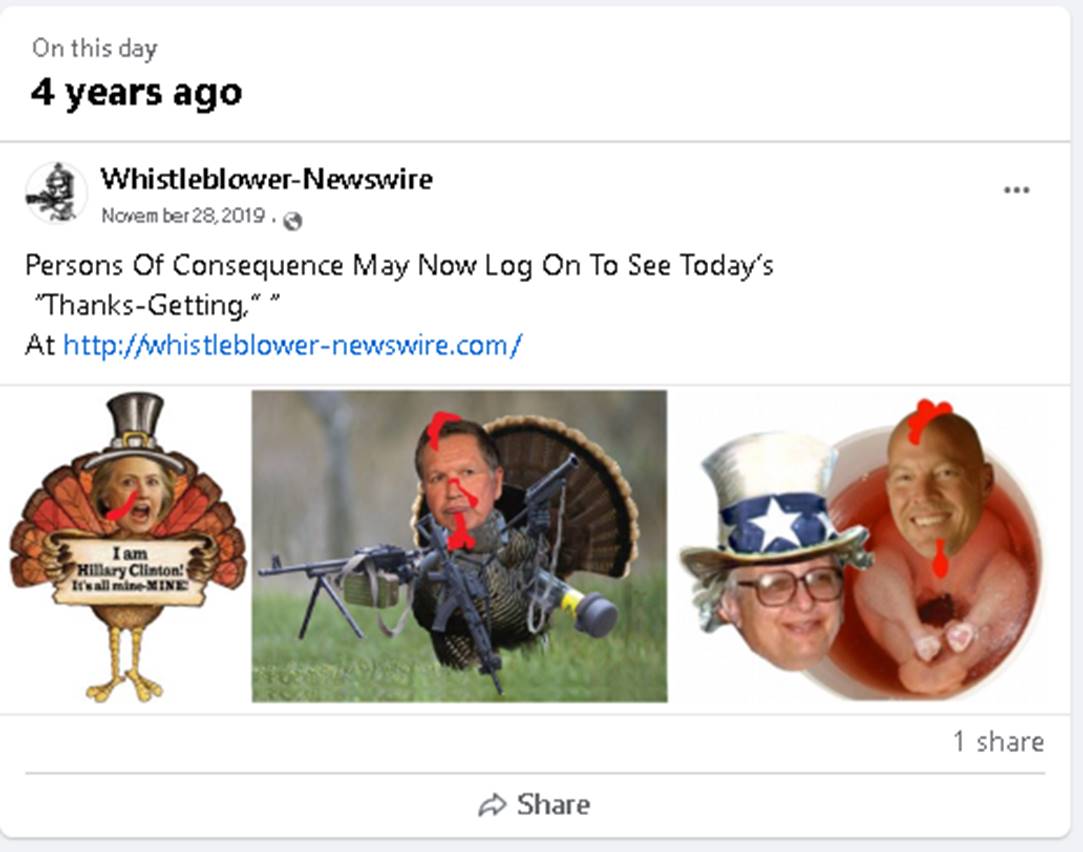Open the Hillary Clinton turkey image

[128, 547]
